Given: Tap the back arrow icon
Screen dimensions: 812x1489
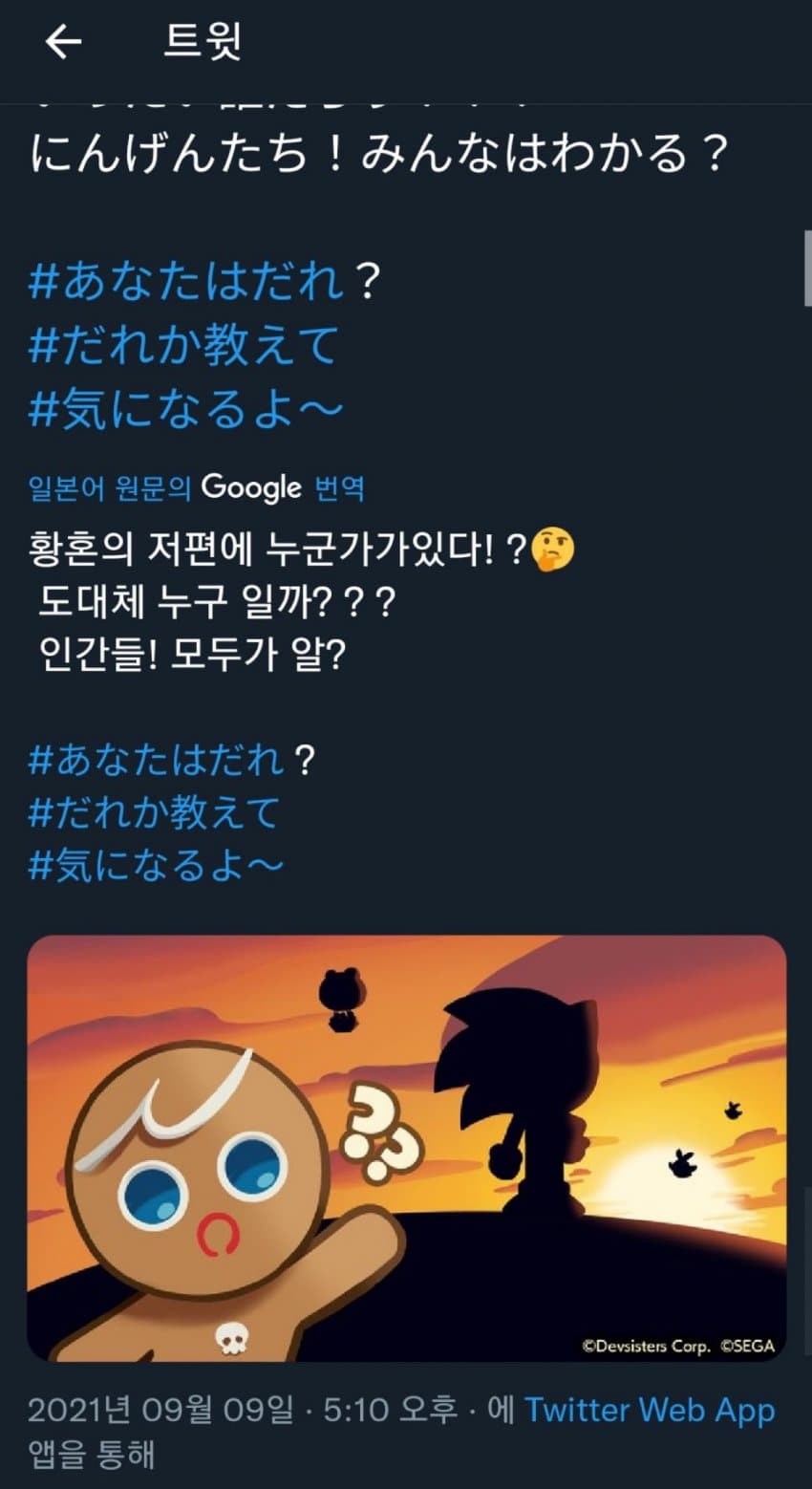Looking at the screenshot, I should (x=63, y=42).
